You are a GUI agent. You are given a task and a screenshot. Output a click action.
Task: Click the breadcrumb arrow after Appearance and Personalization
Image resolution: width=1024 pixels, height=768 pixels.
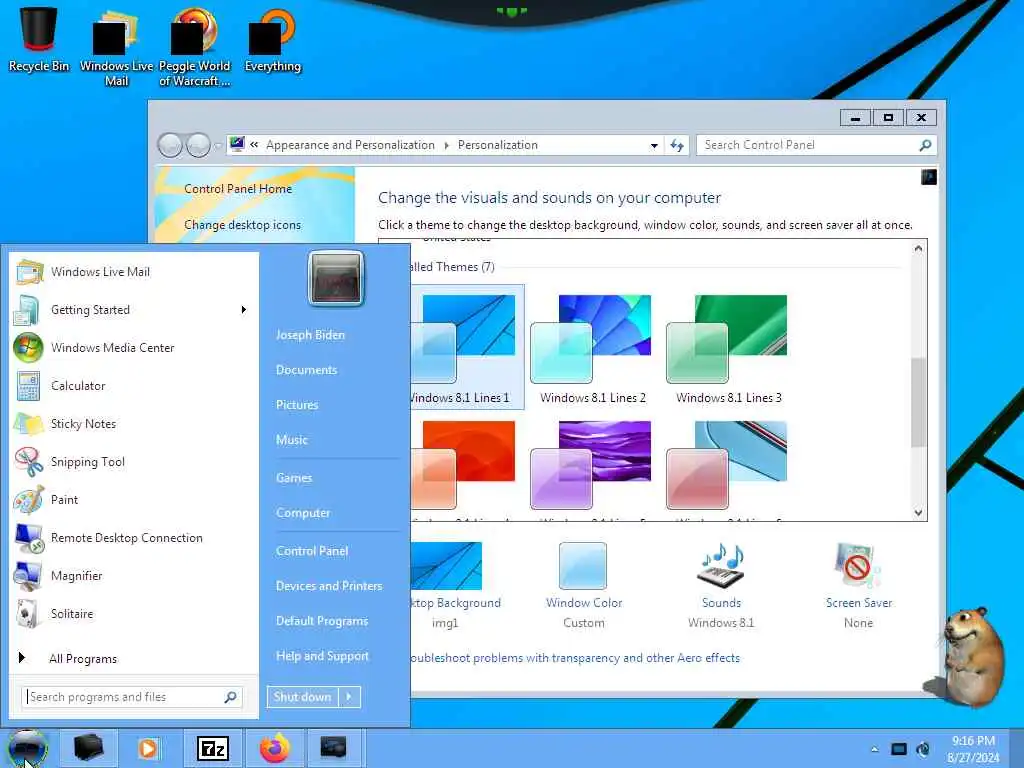[447, 145]
